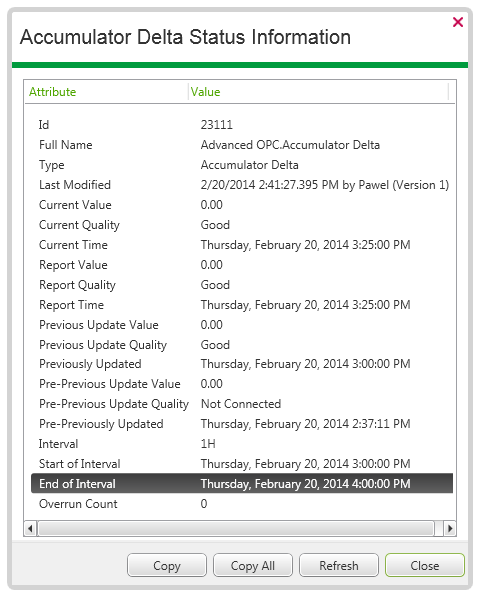Select the Report Time row
This screenshot has width=480, height=597.
click(x=242, y=305)
